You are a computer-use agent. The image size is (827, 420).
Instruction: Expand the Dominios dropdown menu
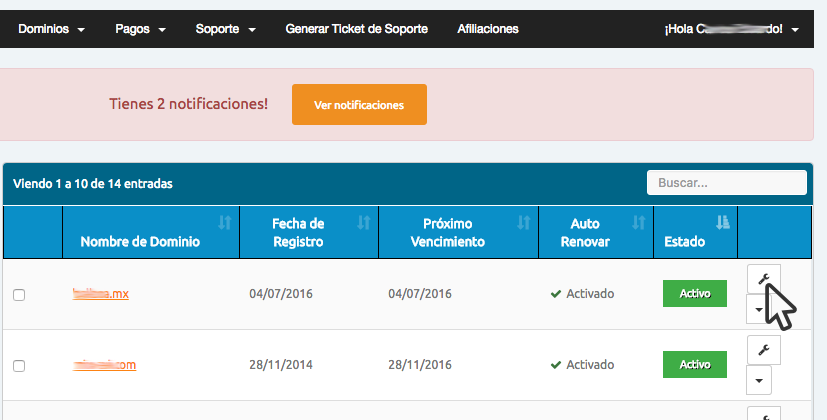point(51,29)
